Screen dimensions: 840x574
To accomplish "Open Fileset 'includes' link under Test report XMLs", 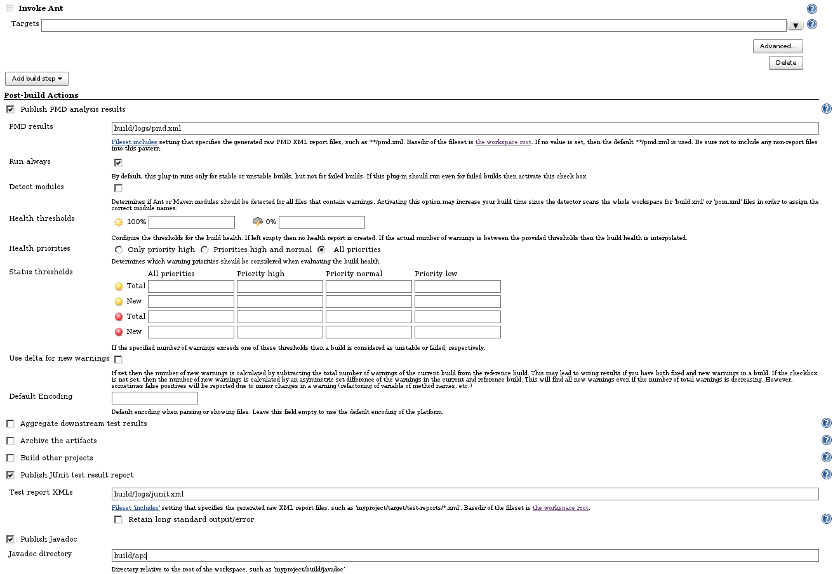I will click(x=136, y=508).
